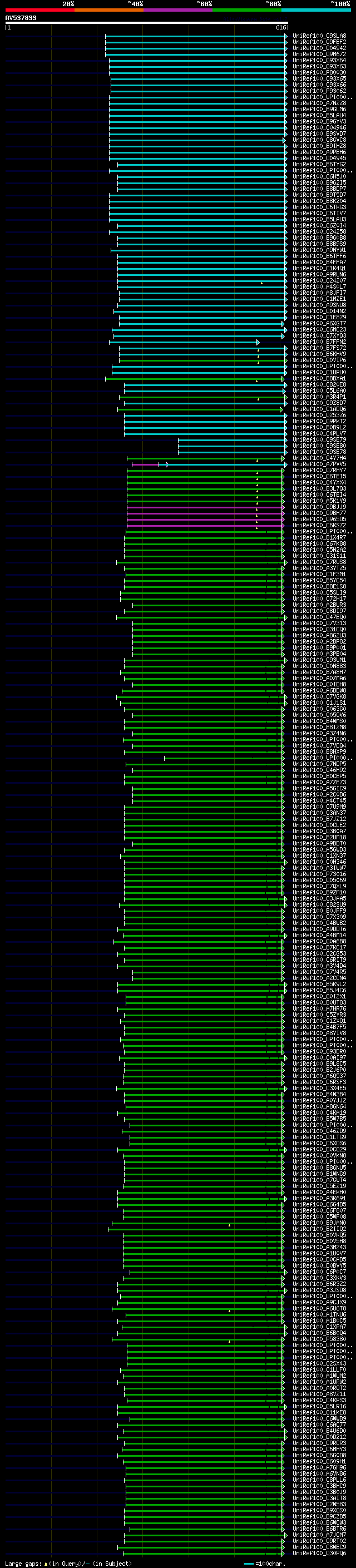The image size is (356, 1568).
Task: Click the green ~80% identity legend segment
Action: (247, 10)
